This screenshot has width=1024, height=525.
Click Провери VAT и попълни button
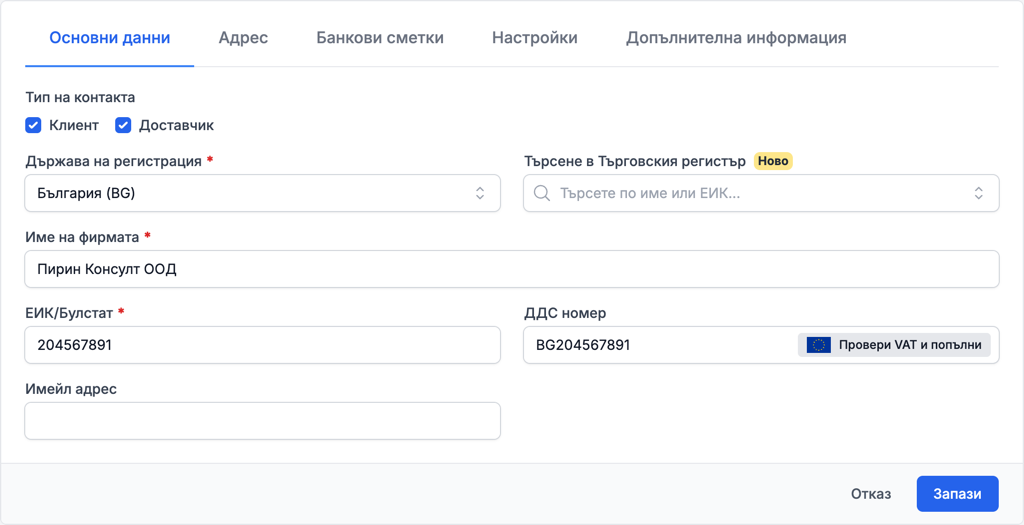pos(894,345)
